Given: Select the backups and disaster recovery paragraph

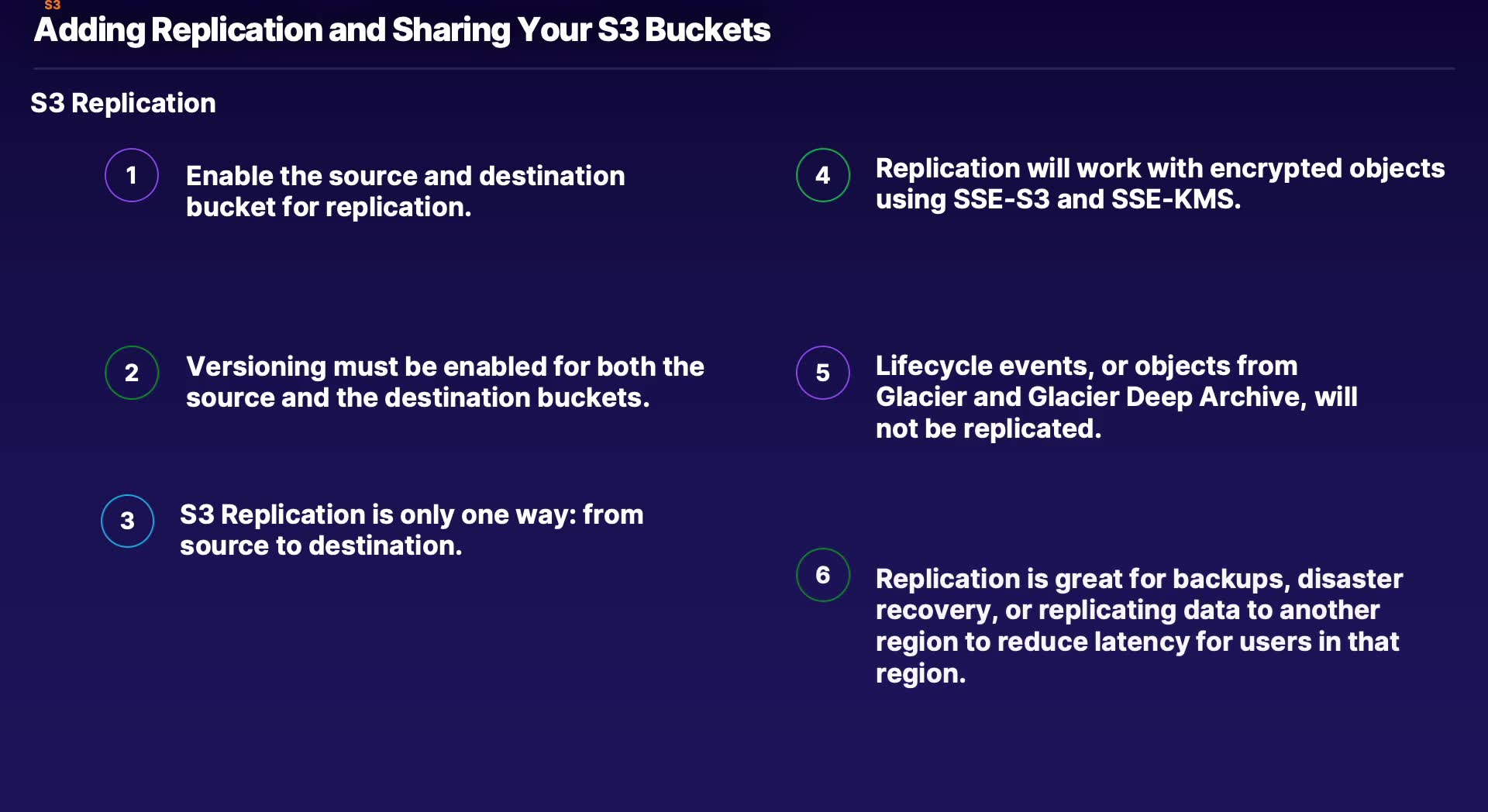Looking at the screenshot, I should point(1139,626).
